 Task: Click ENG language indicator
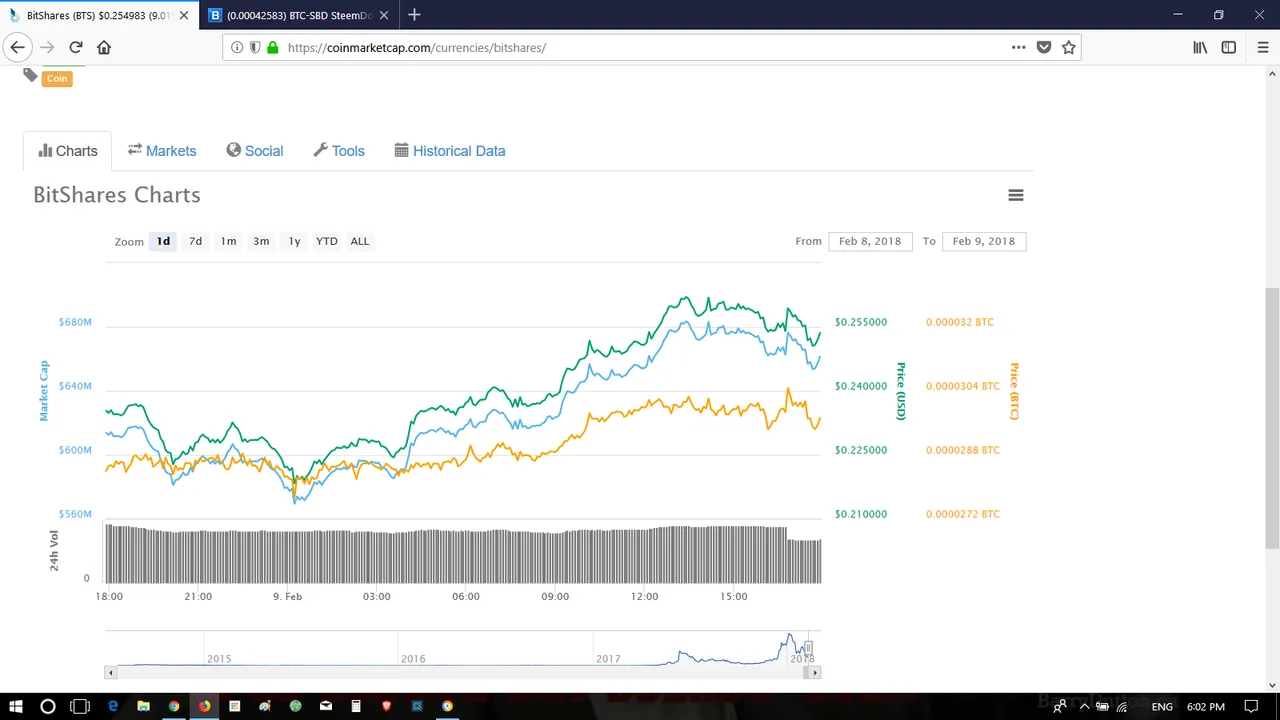pos(1162,706)
